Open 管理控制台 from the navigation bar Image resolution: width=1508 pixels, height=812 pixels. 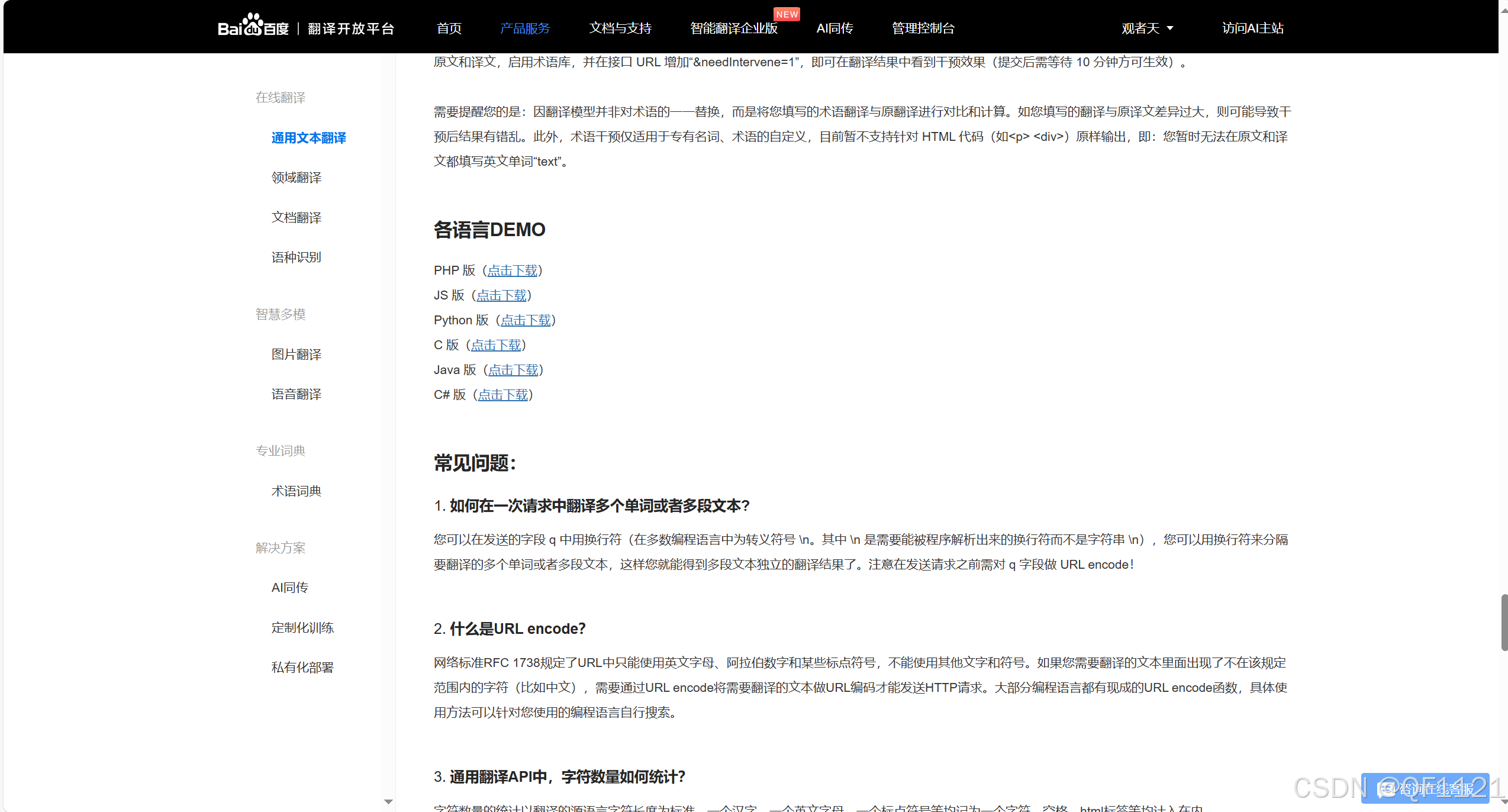click(923, 28)
